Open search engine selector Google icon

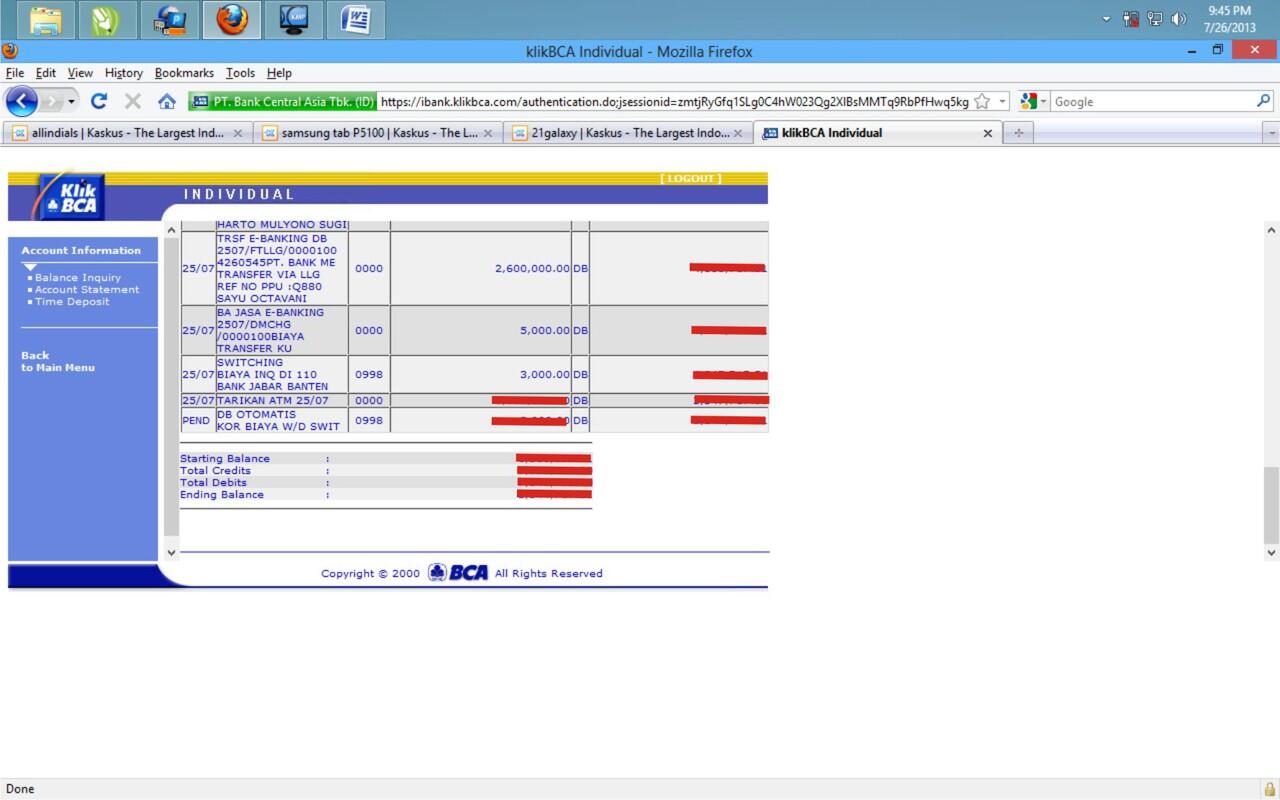click(x=1032, y=101)
